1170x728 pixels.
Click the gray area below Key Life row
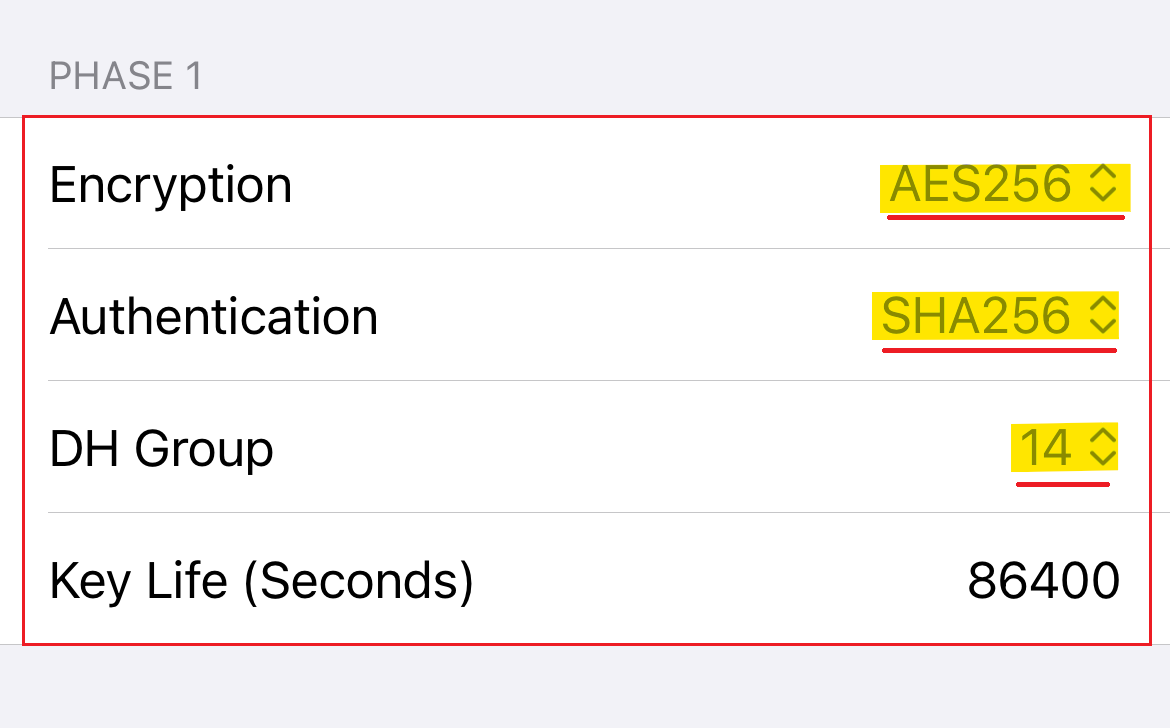(x=585, y=688)
